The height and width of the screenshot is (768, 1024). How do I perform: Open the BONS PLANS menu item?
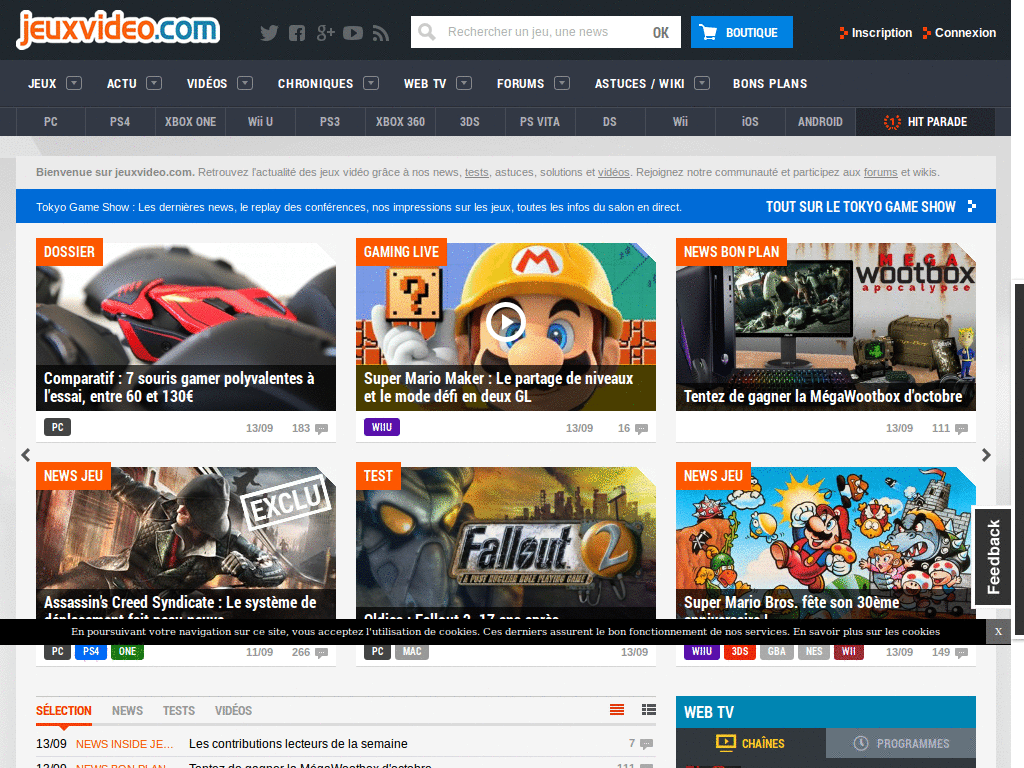[x=770, y=84]
